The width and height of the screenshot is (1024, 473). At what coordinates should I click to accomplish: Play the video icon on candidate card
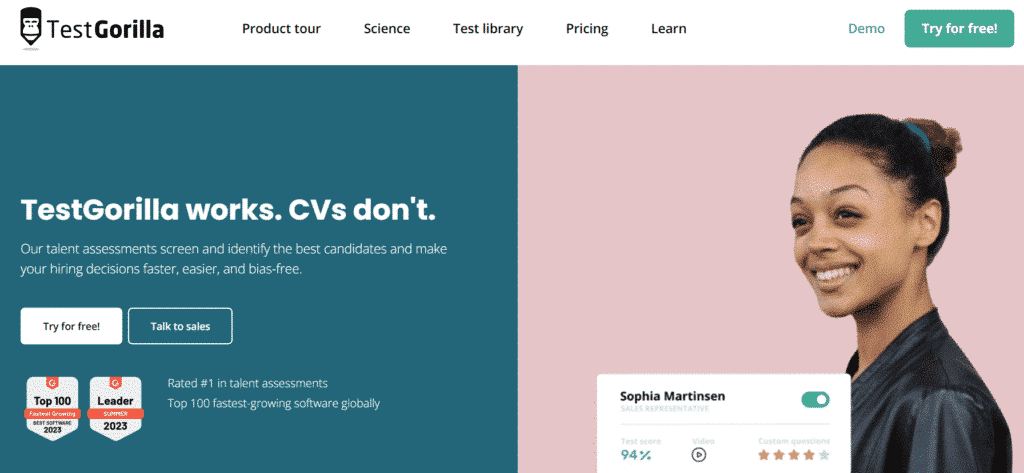coord(699,455)
